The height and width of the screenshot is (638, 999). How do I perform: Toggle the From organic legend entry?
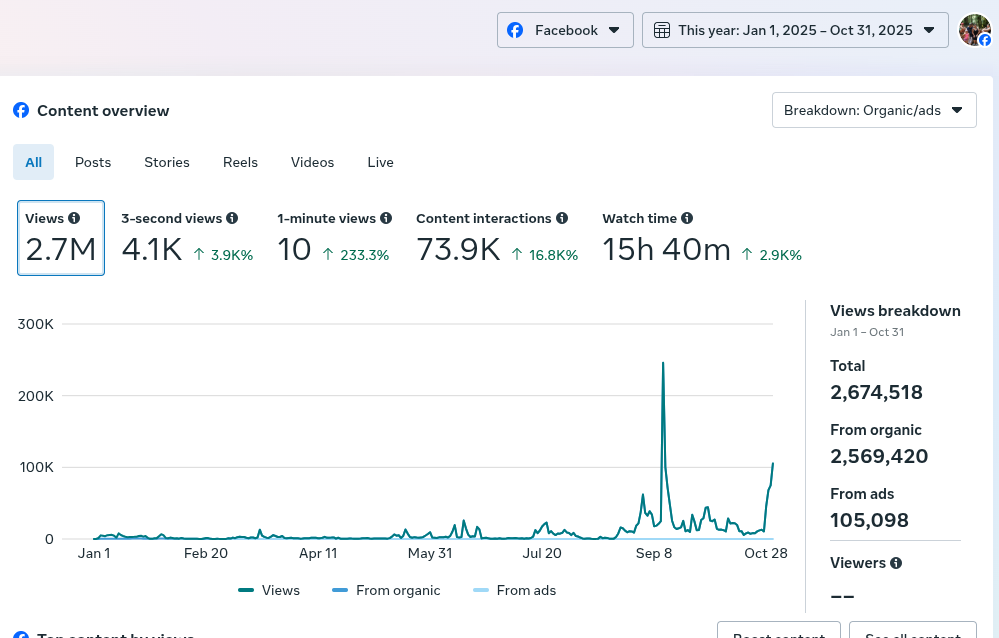click(x=386, y=590)
